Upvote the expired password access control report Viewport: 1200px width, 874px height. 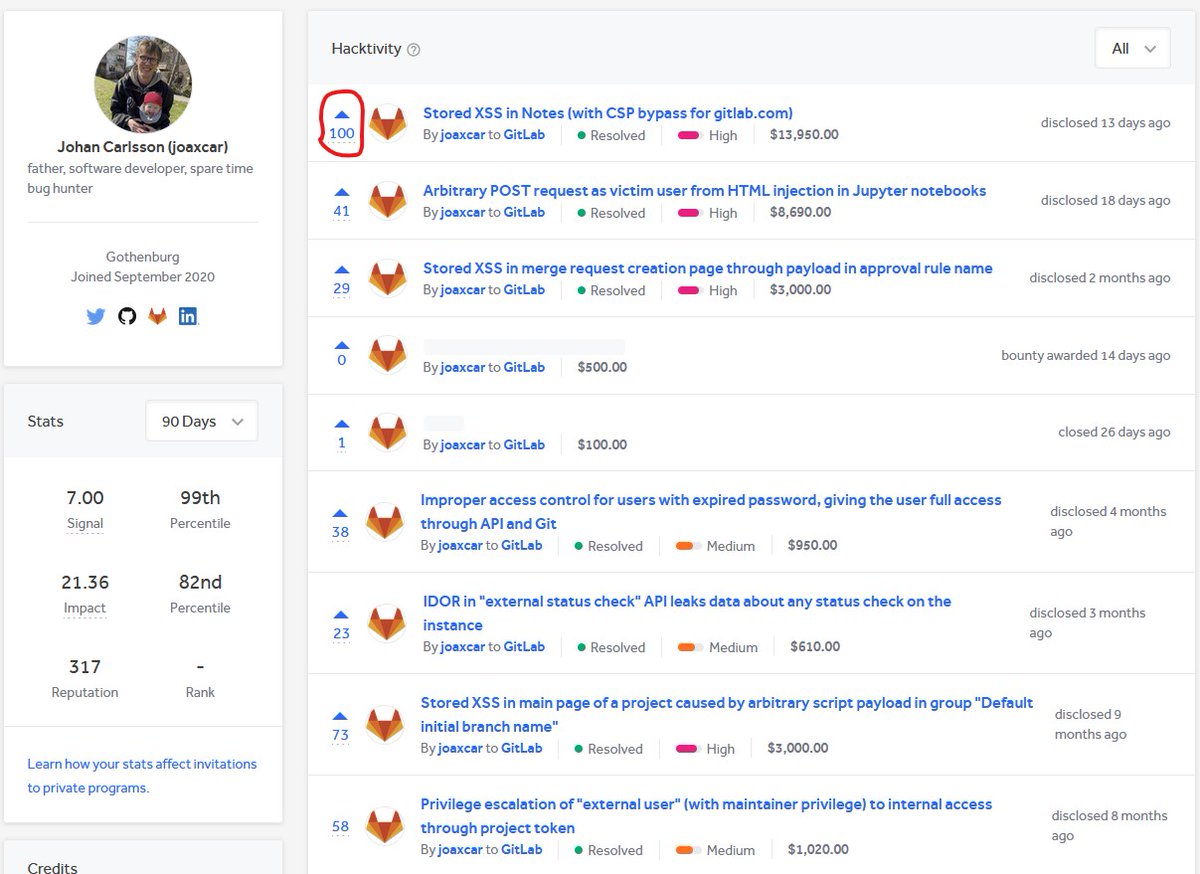click(x=340, y=513)
